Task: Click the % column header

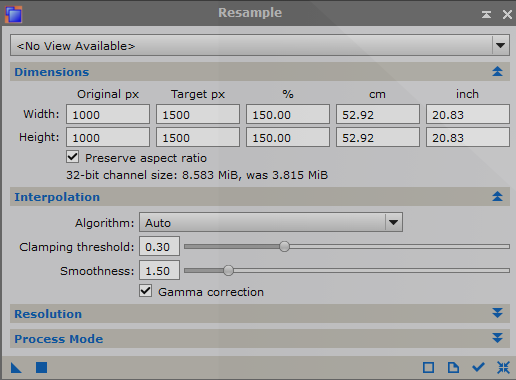Action: 288,94
